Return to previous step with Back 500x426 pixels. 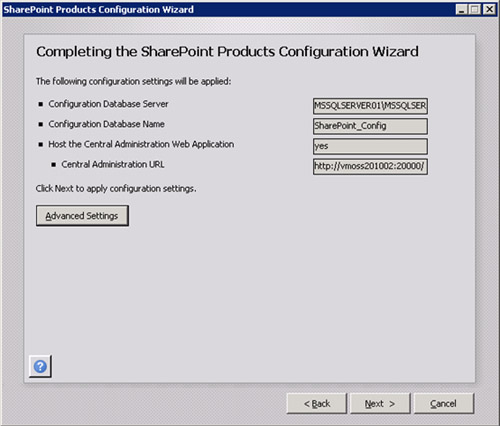(317, 404)
